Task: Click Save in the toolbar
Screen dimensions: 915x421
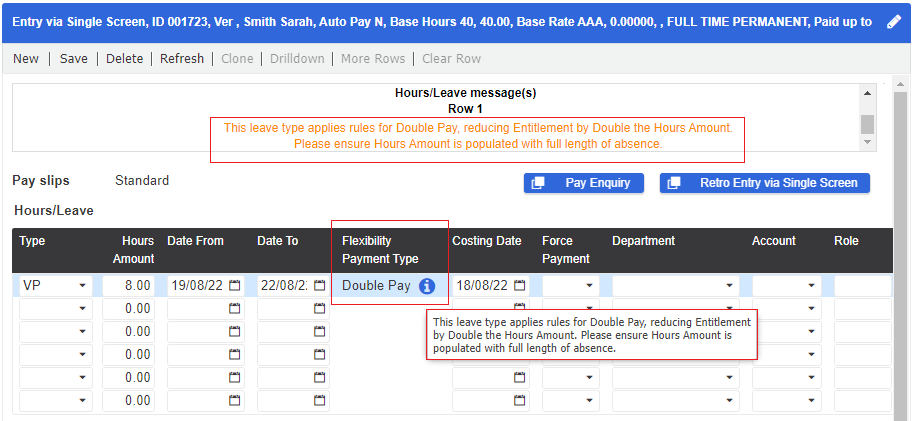Action: [x=74, y=58]
